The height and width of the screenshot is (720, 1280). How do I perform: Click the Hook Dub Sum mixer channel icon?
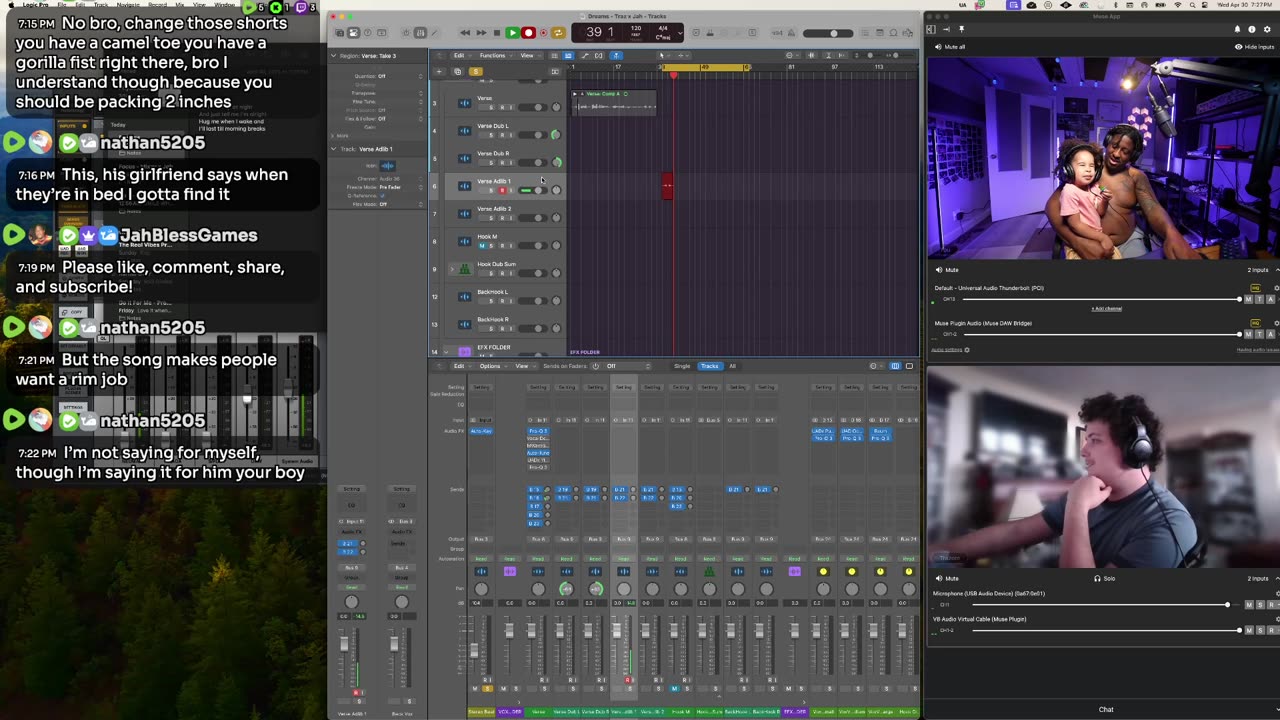tap(709, 572)
